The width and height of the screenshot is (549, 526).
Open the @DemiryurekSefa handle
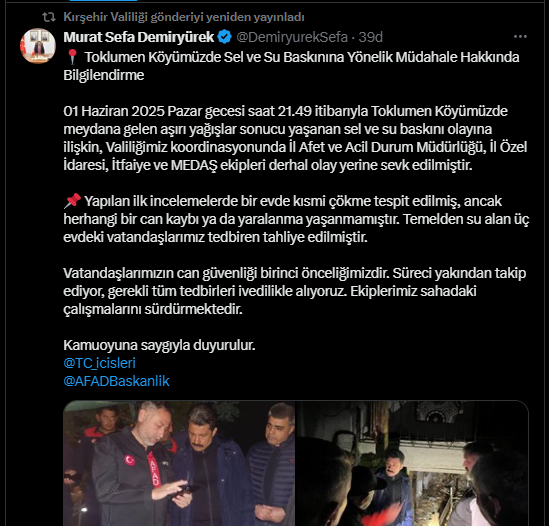(x=292, y=37)
